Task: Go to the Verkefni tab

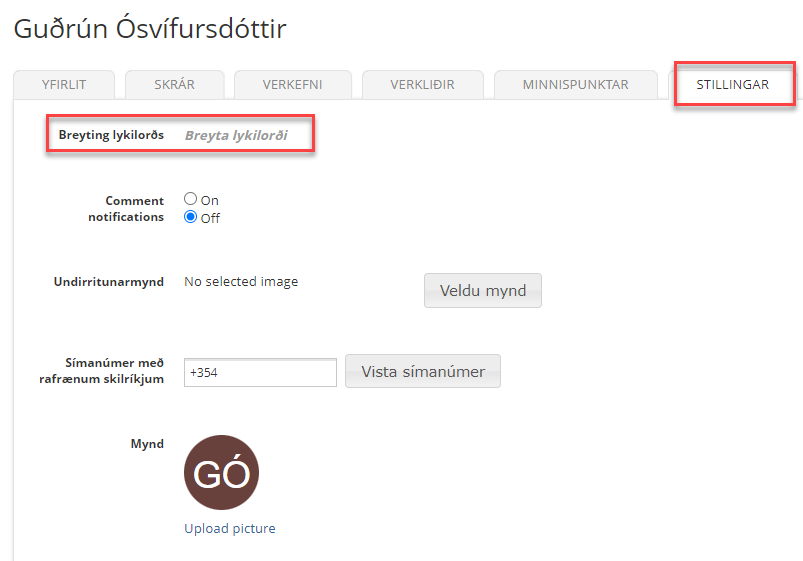Action: click(292, 85)
